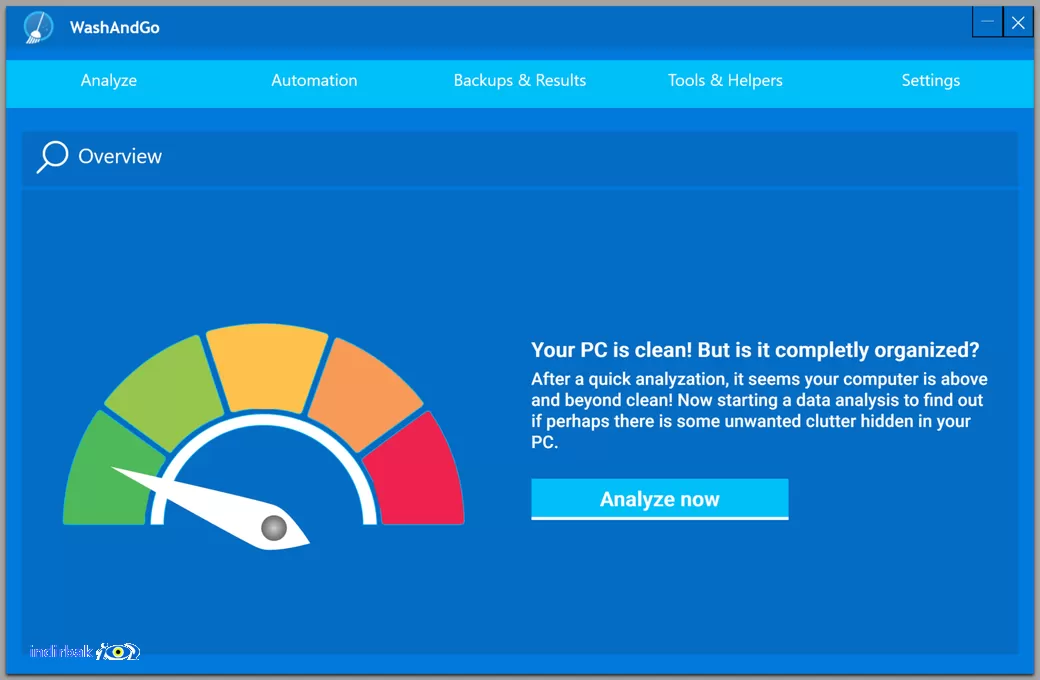Go to the Tools & Helpers tab
Image resolution: width=1040 pixels, height=680 pixels.
click(x=725, y=80)
